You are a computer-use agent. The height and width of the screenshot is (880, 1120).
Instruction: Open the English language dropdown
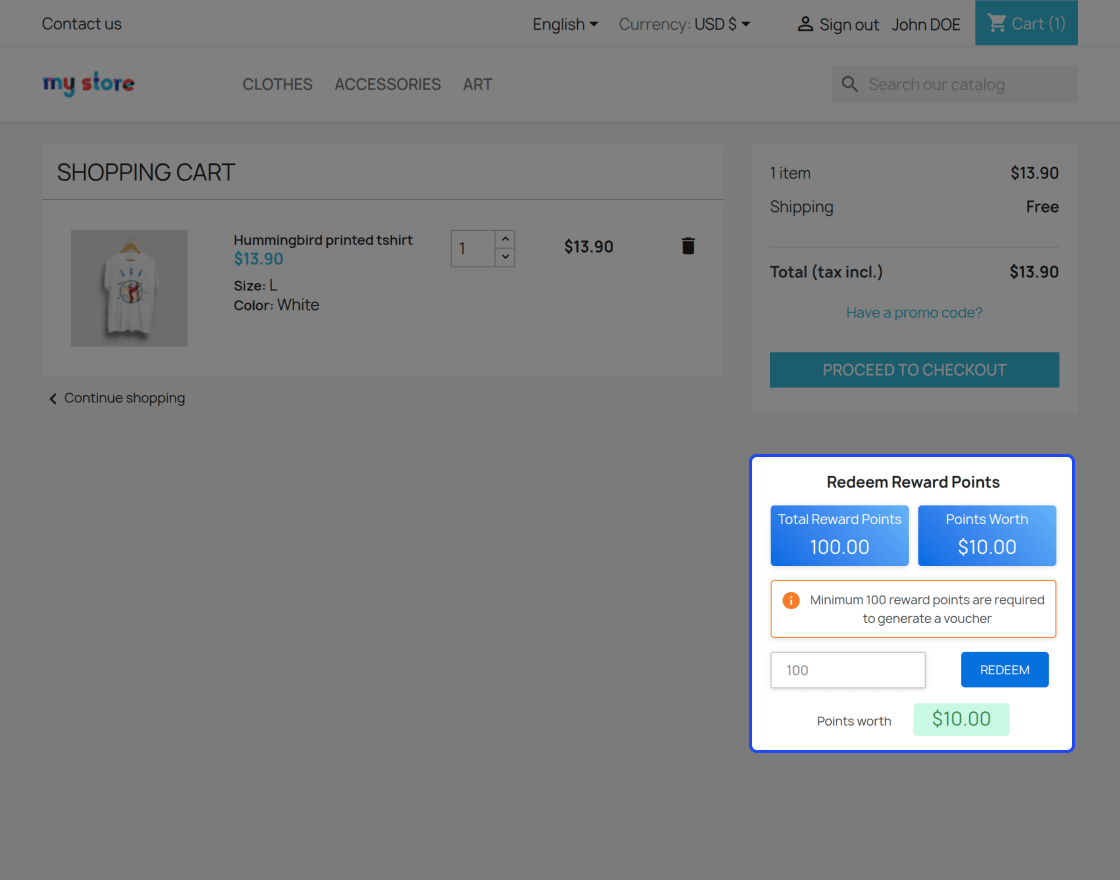565,24
